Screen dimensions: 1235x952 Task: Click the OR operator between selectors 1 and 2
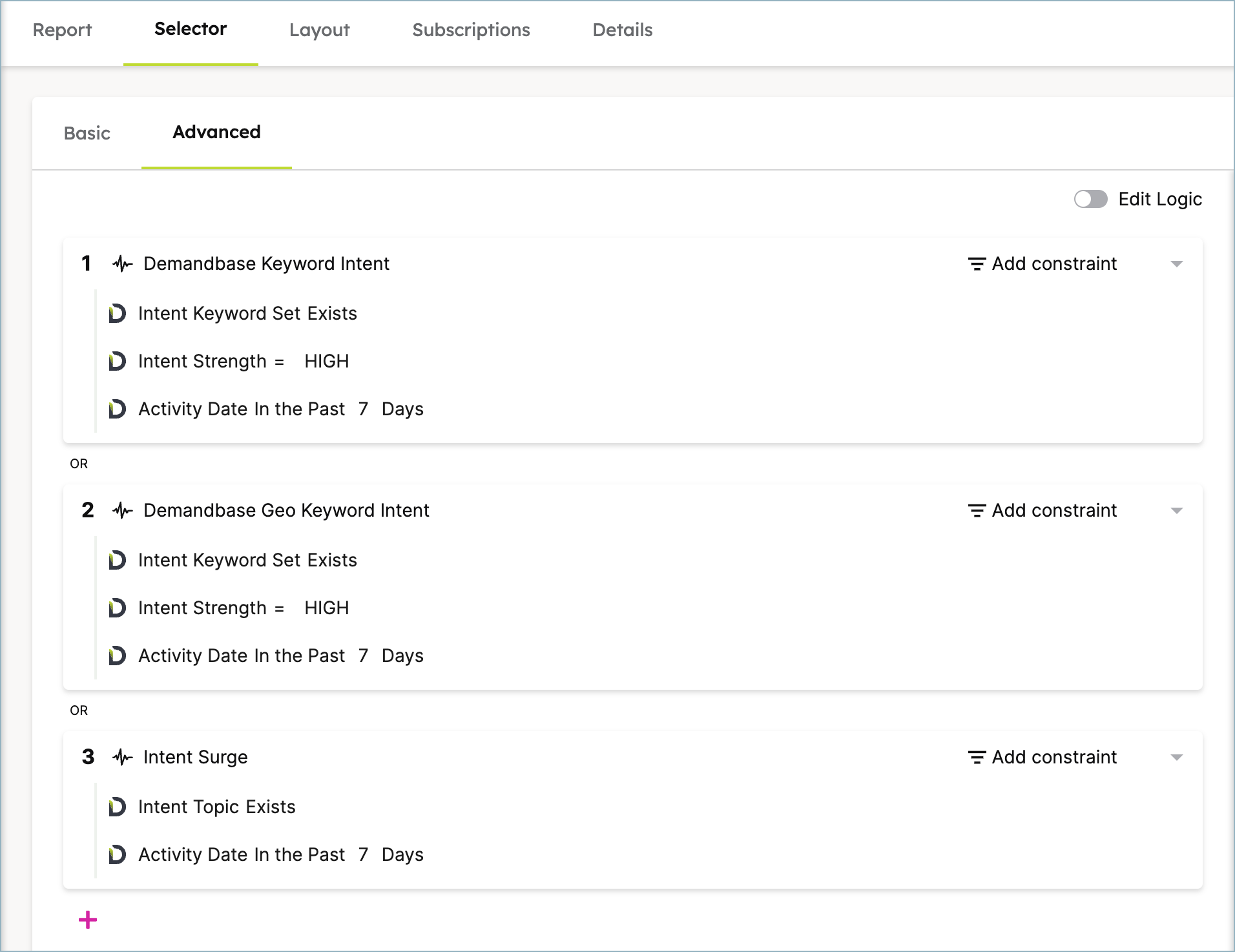79,464
